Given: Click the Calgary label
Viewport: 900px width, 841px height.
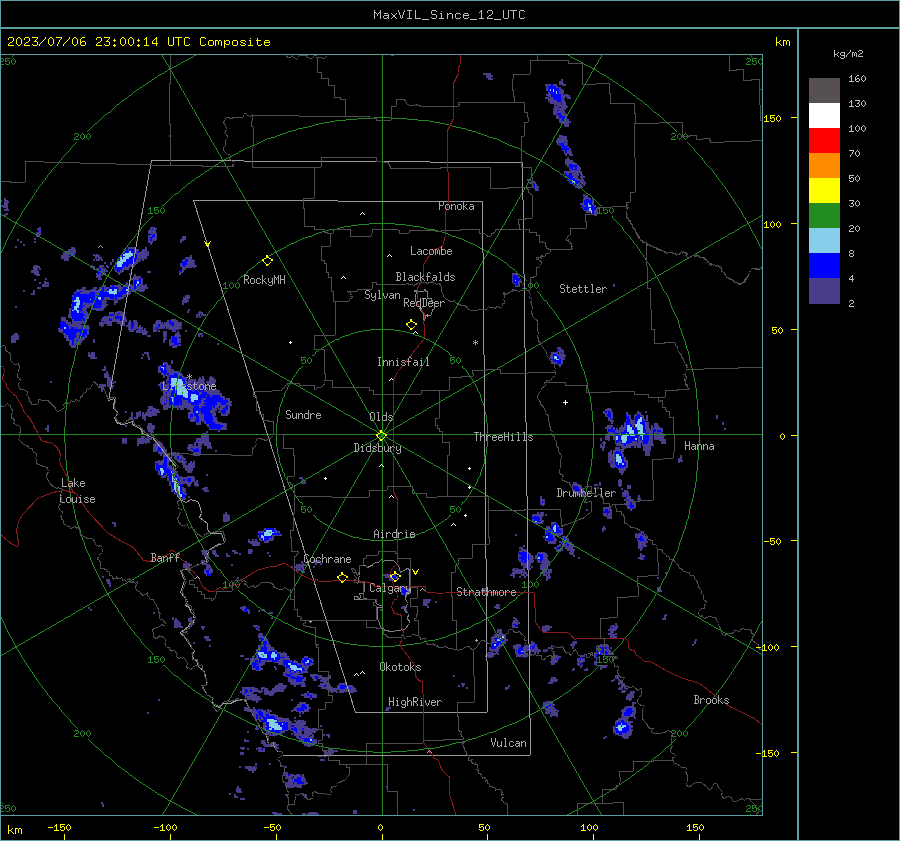Looking at the screenshot, I should [x=390, y=588].
